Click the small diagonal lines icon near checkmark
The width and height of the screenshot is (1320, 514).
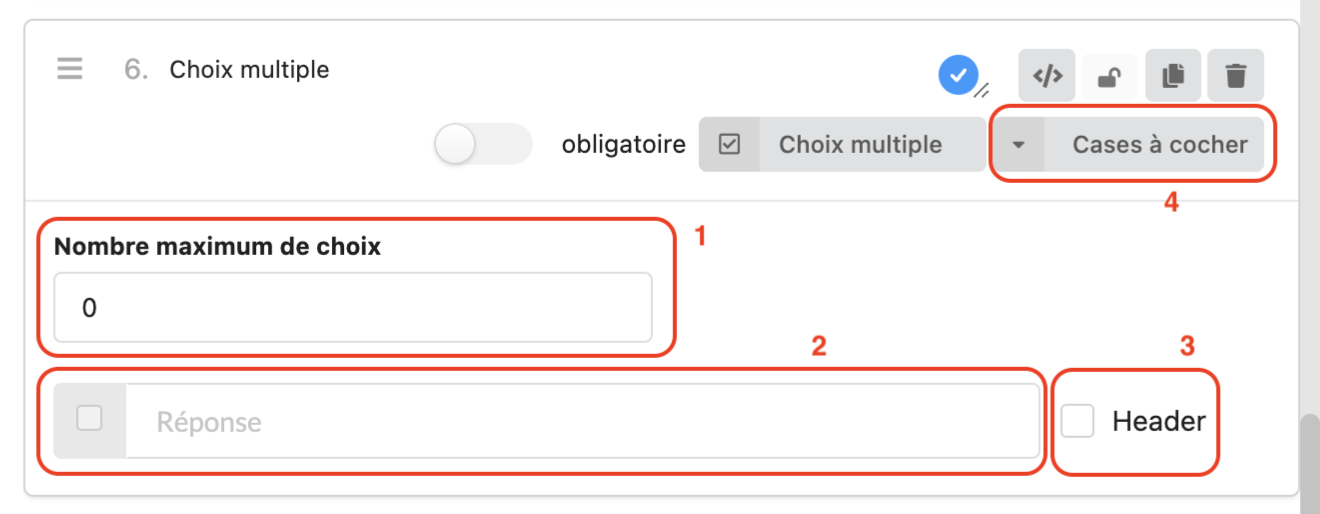pyautogui.click(x=982, y=86)
